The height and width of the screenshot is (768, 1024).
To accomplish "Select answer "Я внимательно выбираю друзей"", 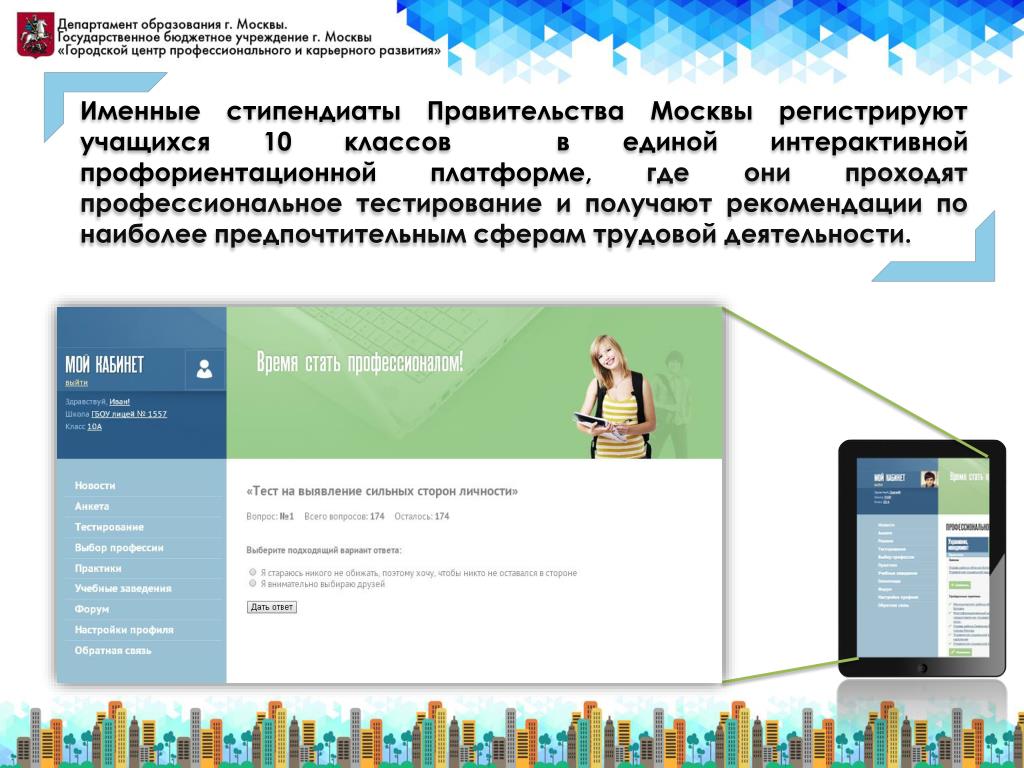I will [253, 583].
